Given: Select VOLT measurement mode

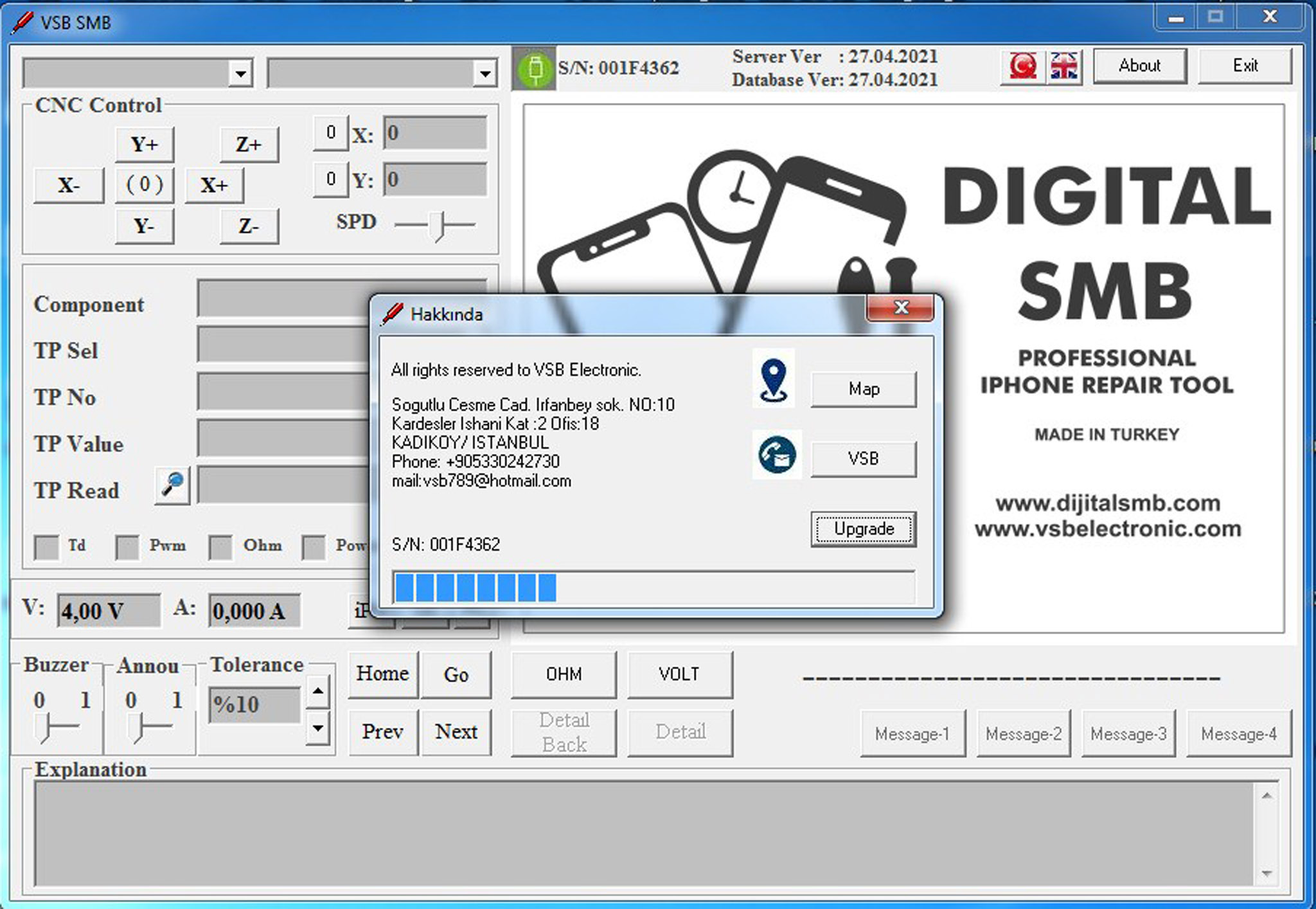Looking at the screenshot, I should point(680,674).
